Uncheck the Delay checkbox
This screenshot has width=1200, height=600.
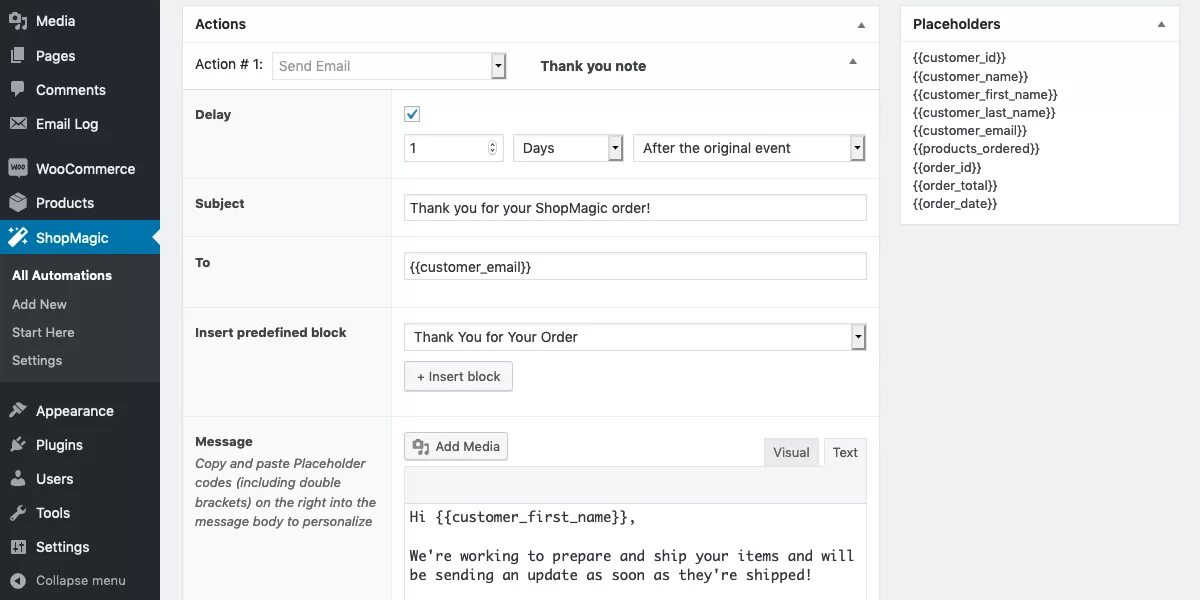tap(412, 115)
